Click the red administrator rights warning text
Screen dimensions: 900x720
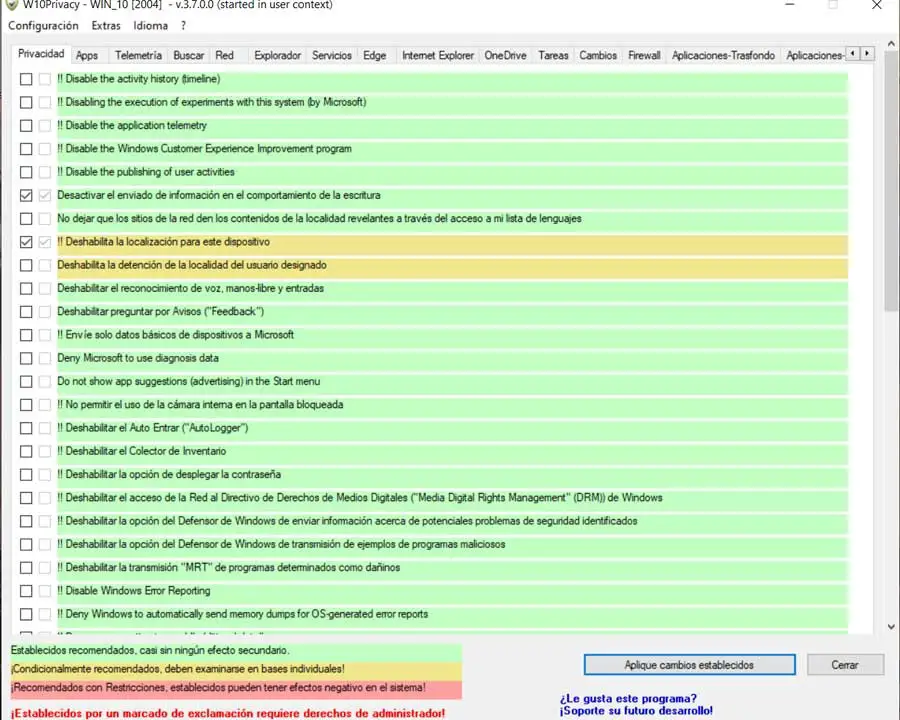point(228,713)
